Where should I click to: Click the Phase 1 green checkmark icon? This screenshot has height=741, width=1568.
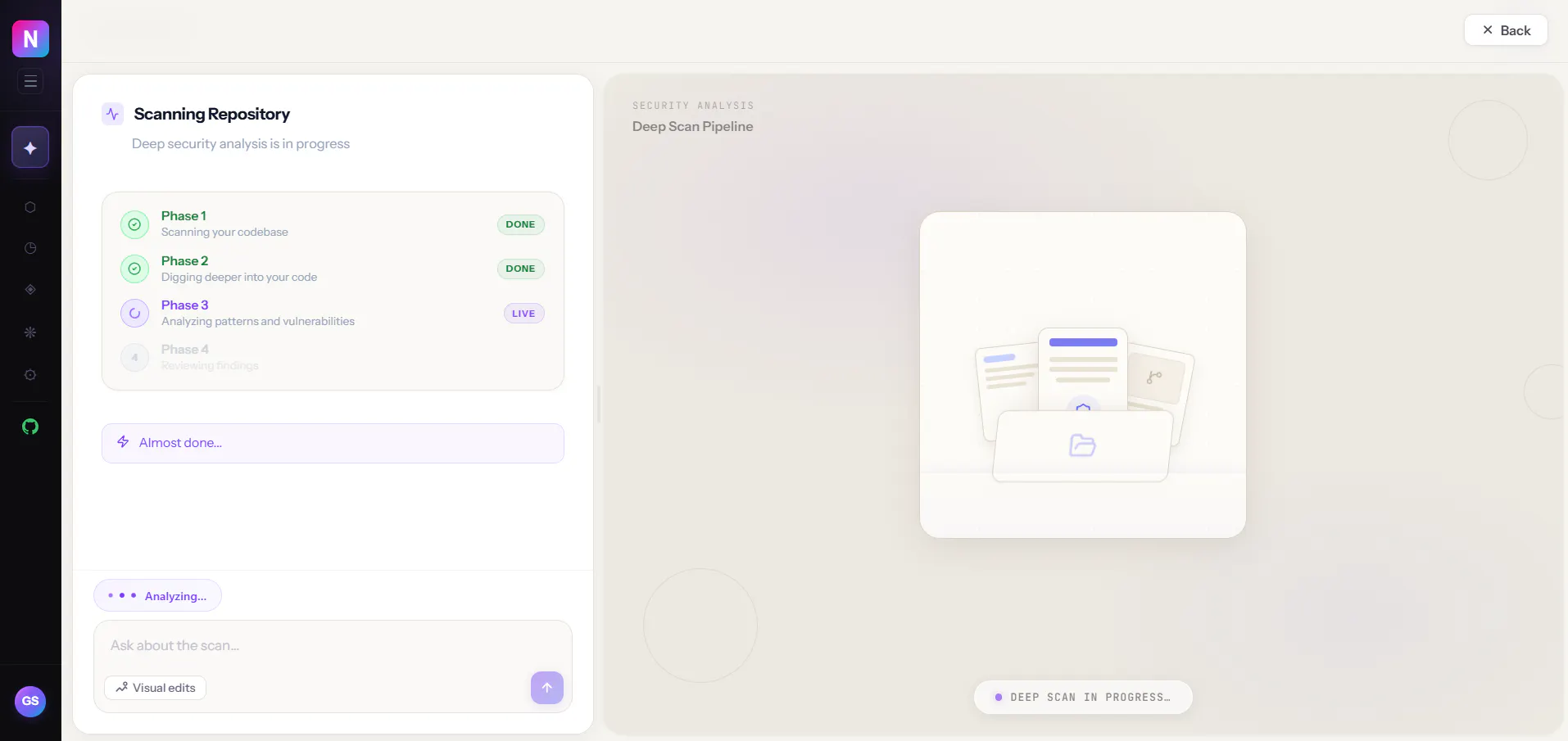134,224
